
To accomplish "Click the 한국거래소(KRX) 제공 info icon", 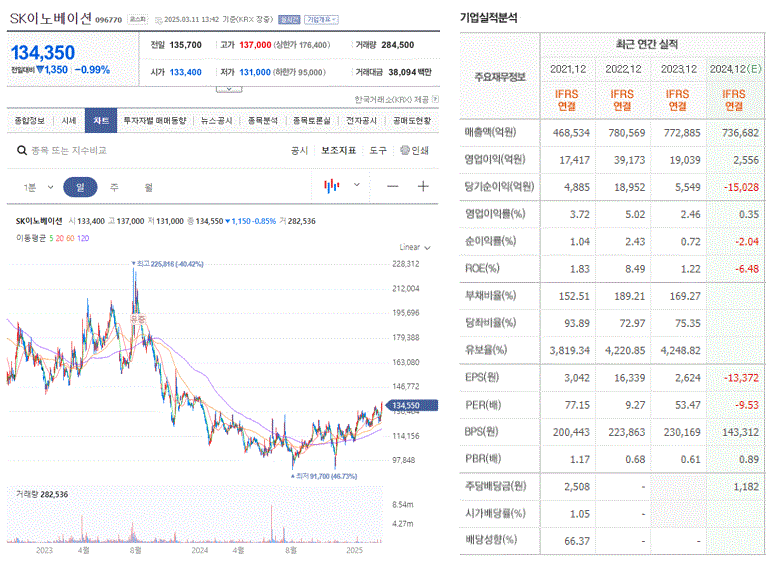I will pos(435,99).
